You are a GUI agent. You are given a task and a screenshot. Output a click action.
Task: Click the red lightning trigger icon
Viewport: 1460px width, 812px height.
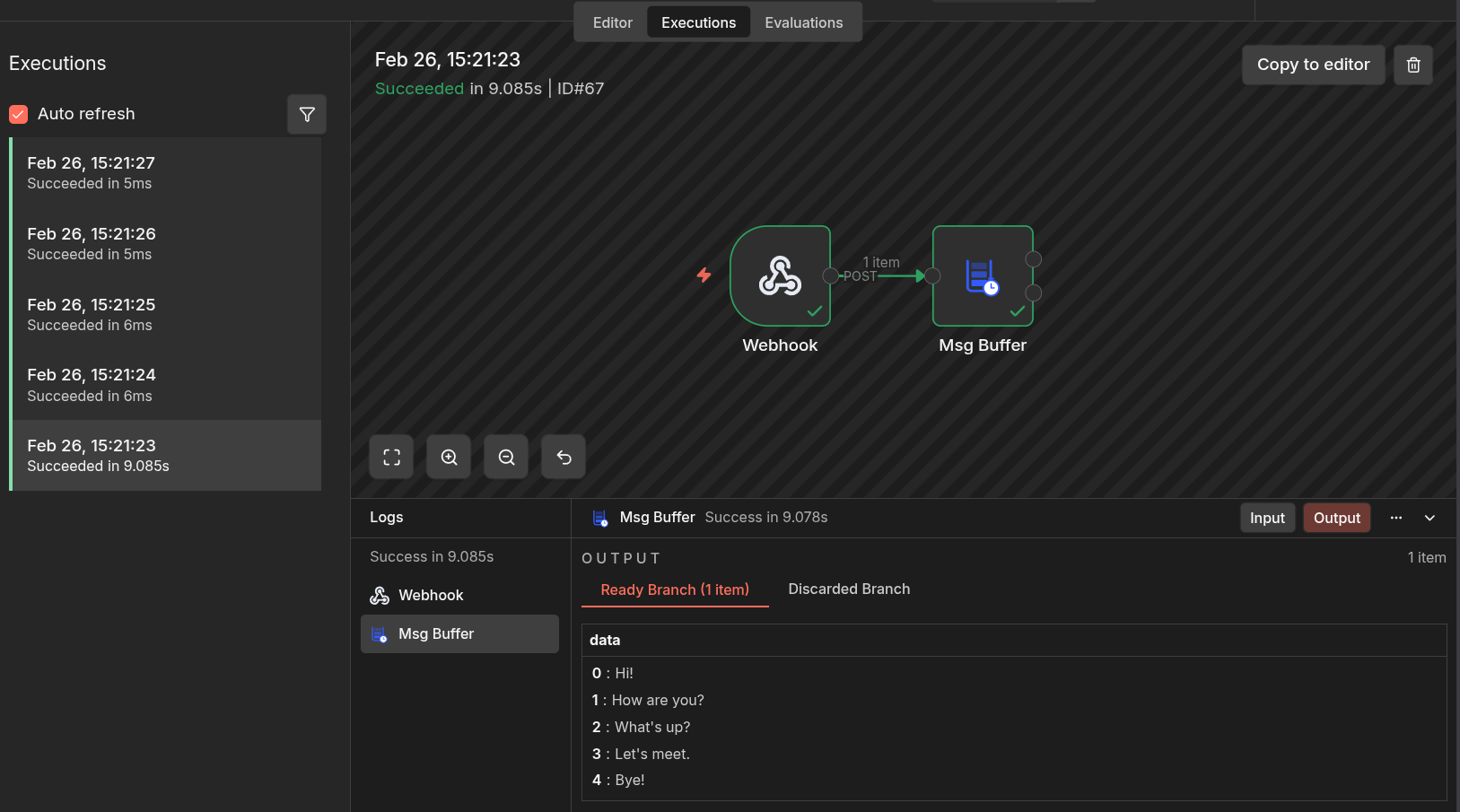tap(704, 275)
